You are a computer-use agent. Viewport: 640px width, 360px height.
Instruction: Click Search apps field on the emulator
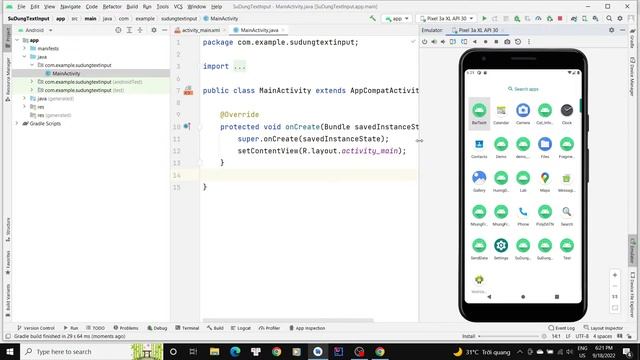pyautogui.click(x=523, y=89)
